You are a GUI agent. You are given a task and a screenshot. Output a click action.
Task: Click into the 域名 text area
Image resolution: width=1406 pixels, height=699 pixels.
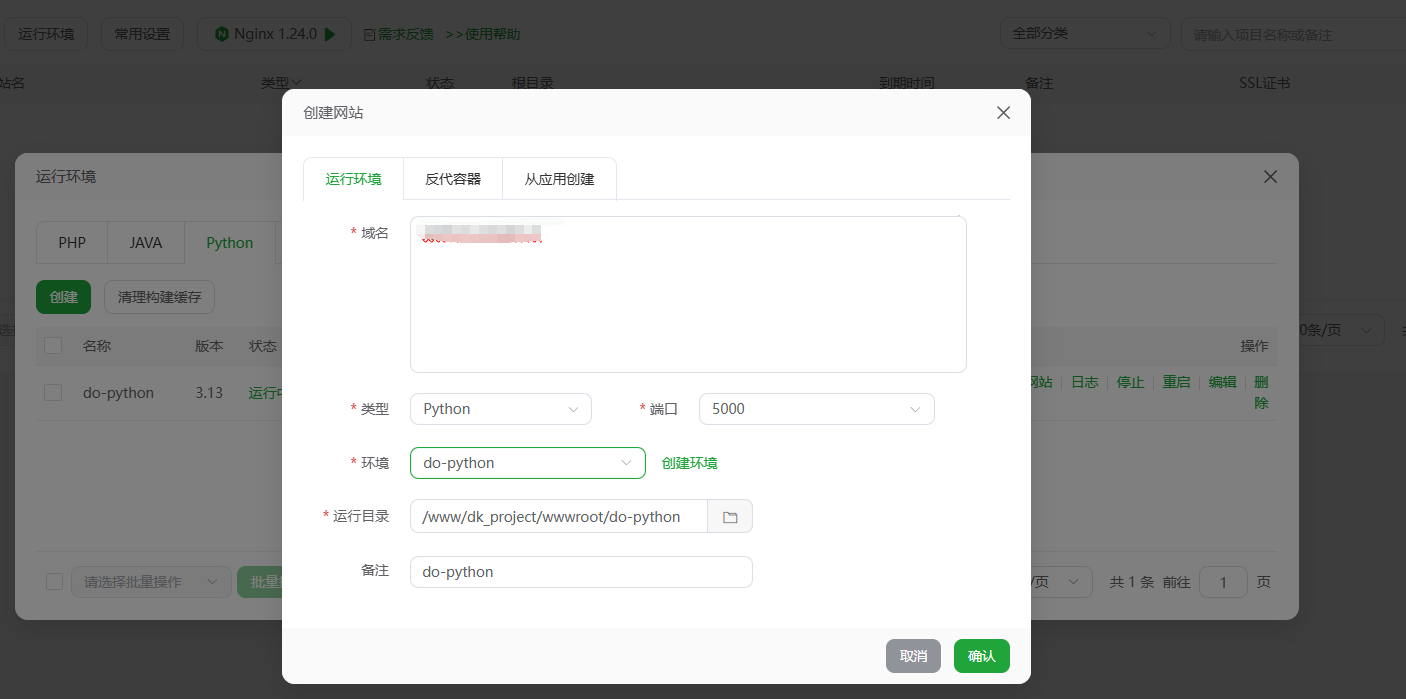[688, 300]
